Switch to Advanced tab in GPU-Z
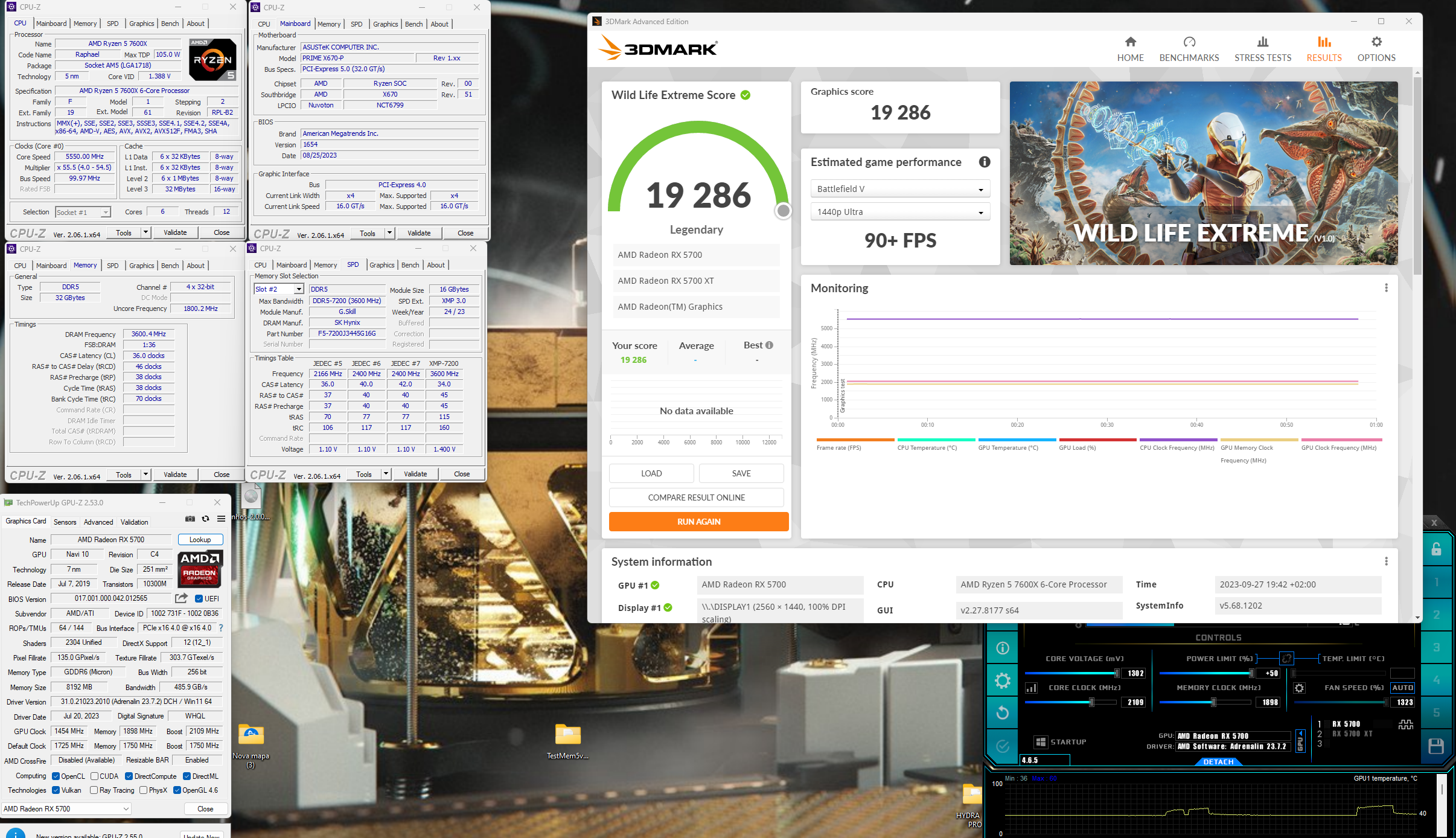This screenshot has width=1456, height=838. click(x=98, y=522)
